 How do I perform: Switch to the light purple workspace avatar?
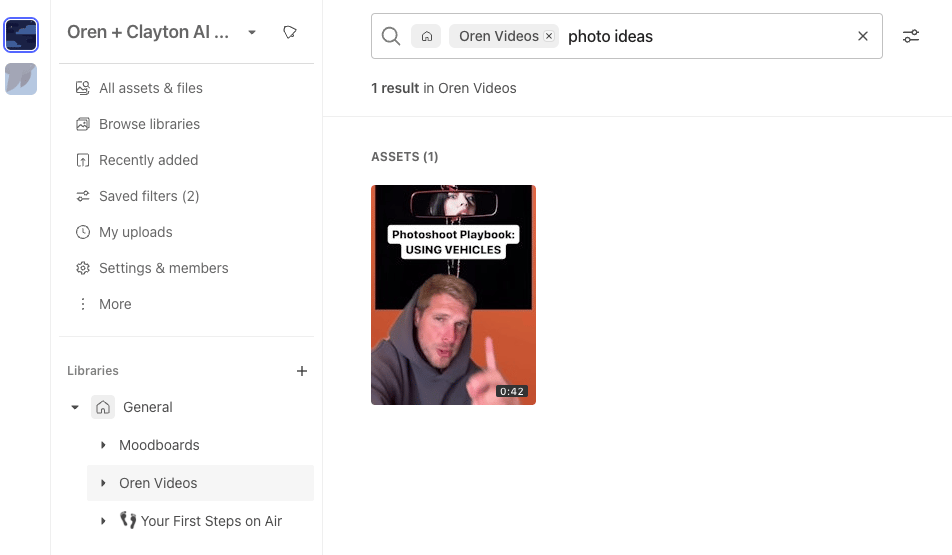point(21,79)
